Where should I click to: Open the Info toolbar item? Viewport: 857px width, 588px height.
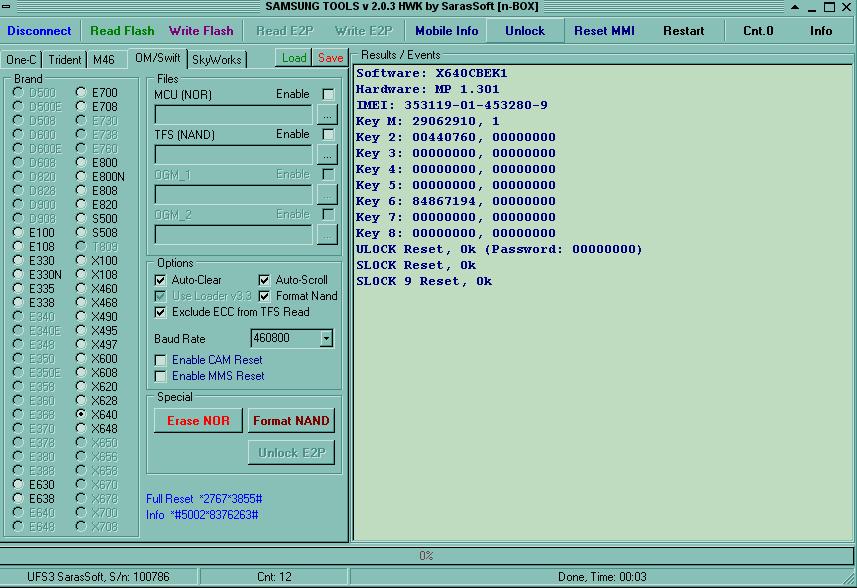820,31
